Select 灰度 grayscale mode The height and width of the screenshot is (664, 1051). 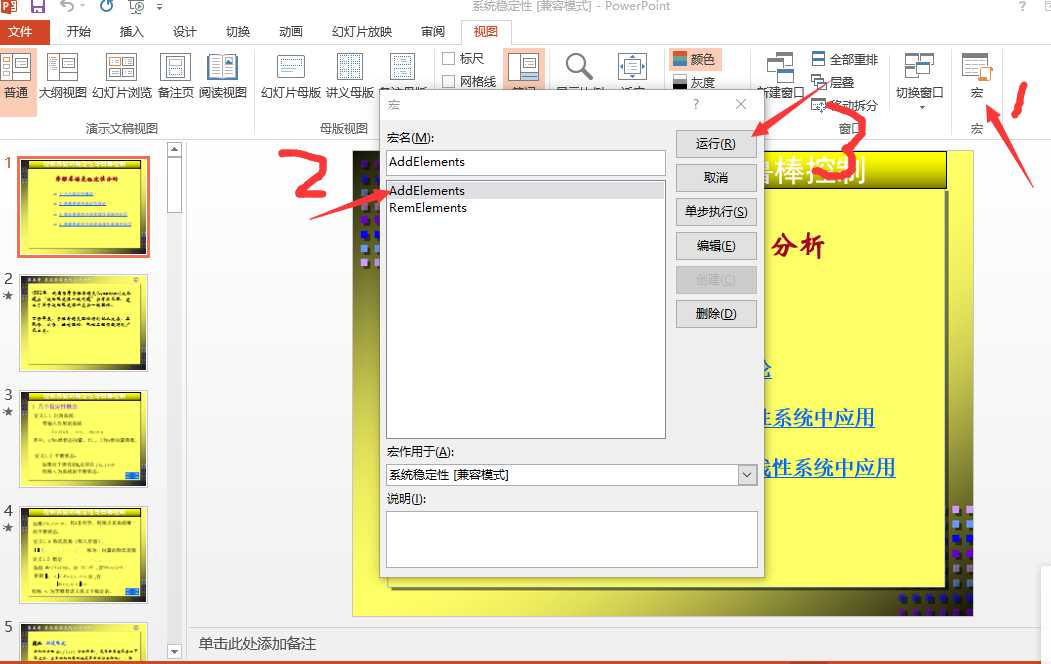pos(694,82)
